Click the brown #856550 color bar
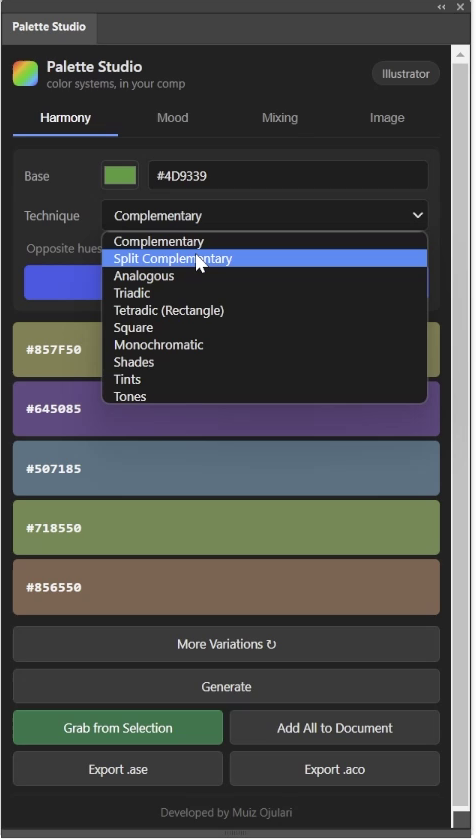 click(x=226, y=587)
